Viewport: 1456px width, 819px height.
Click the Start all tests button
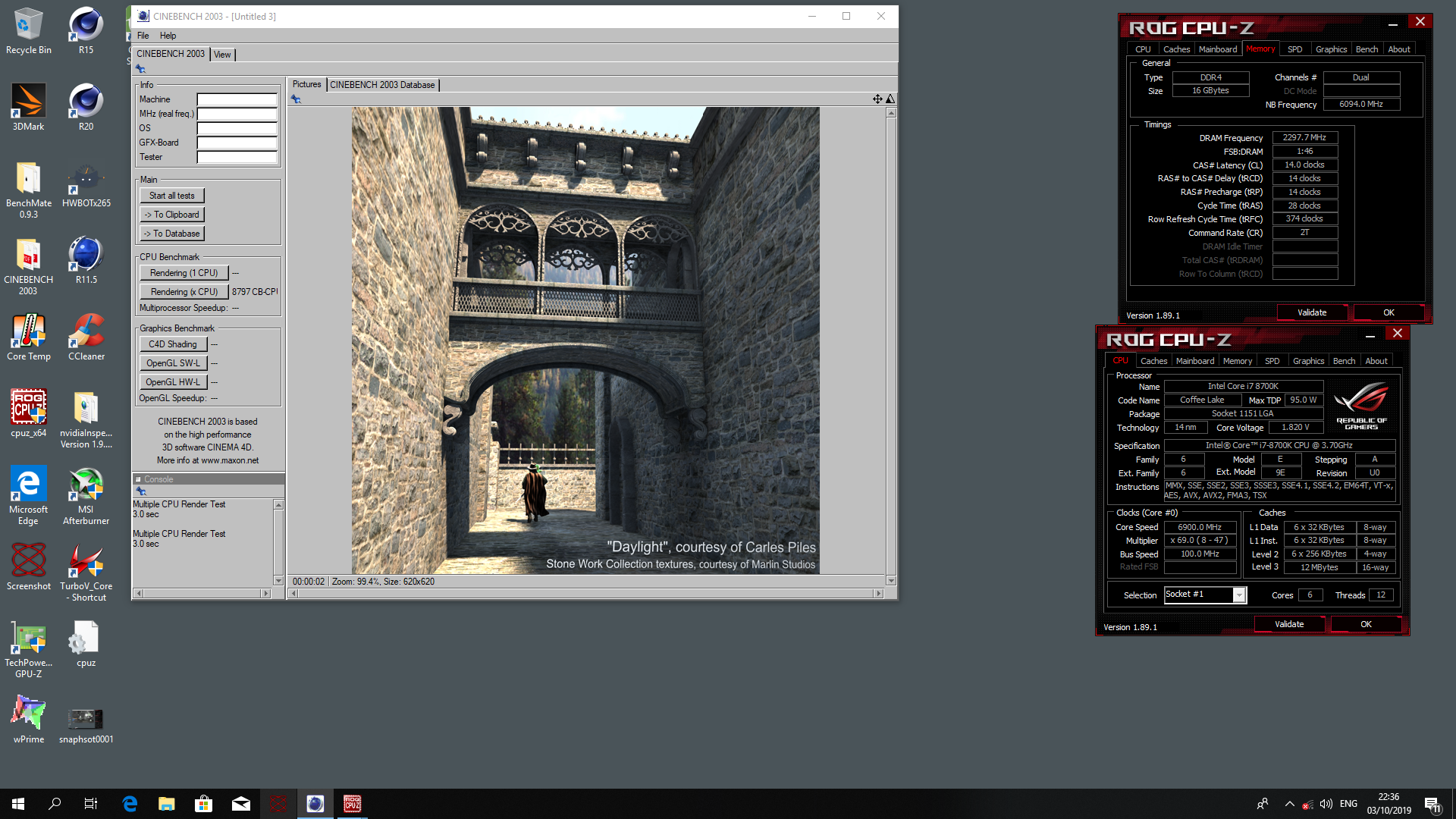tap(172, 196)
